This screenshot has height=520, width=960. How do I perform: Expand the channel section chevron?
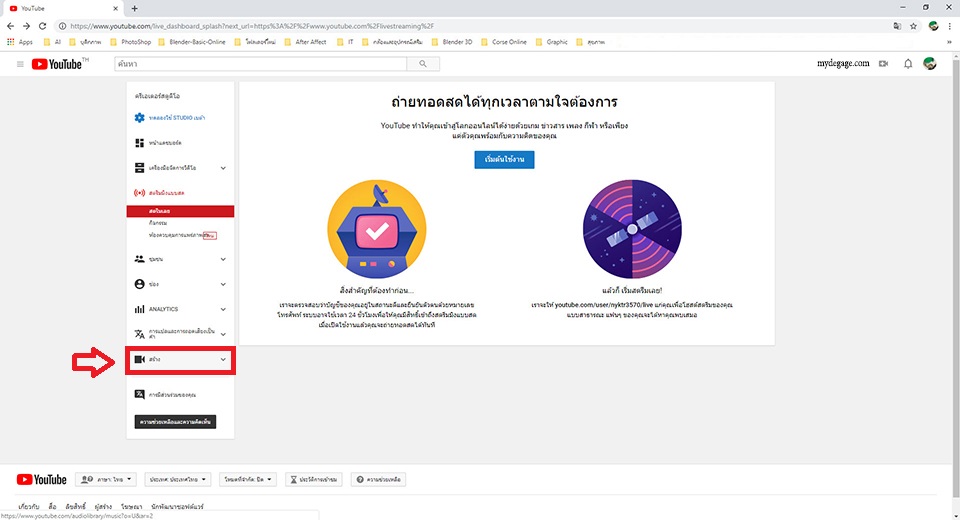[223, 284]
